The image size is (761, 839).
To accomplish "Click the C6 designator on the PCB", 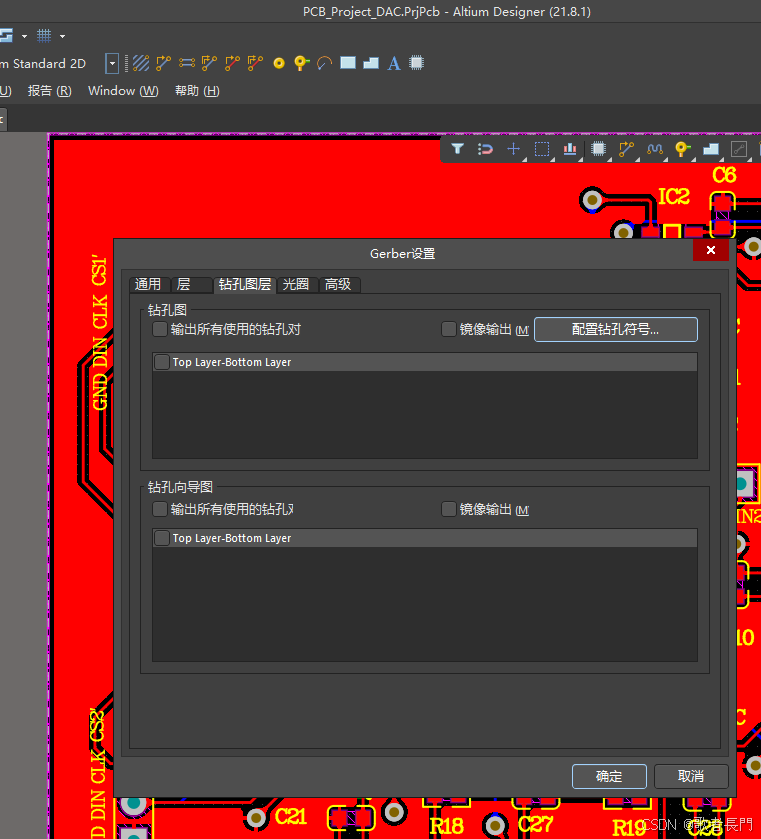I will point(724,175).
